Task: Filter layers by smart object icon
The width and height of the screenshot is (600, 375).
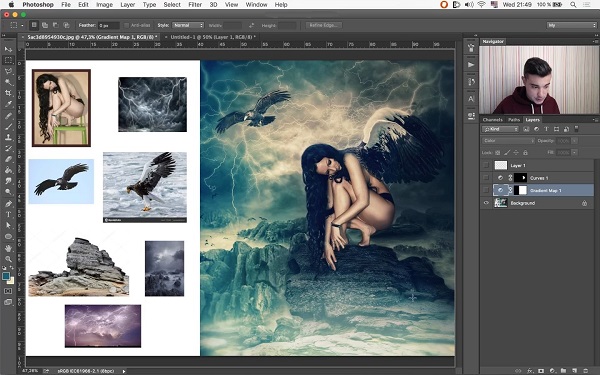Action: pos(566,129)
